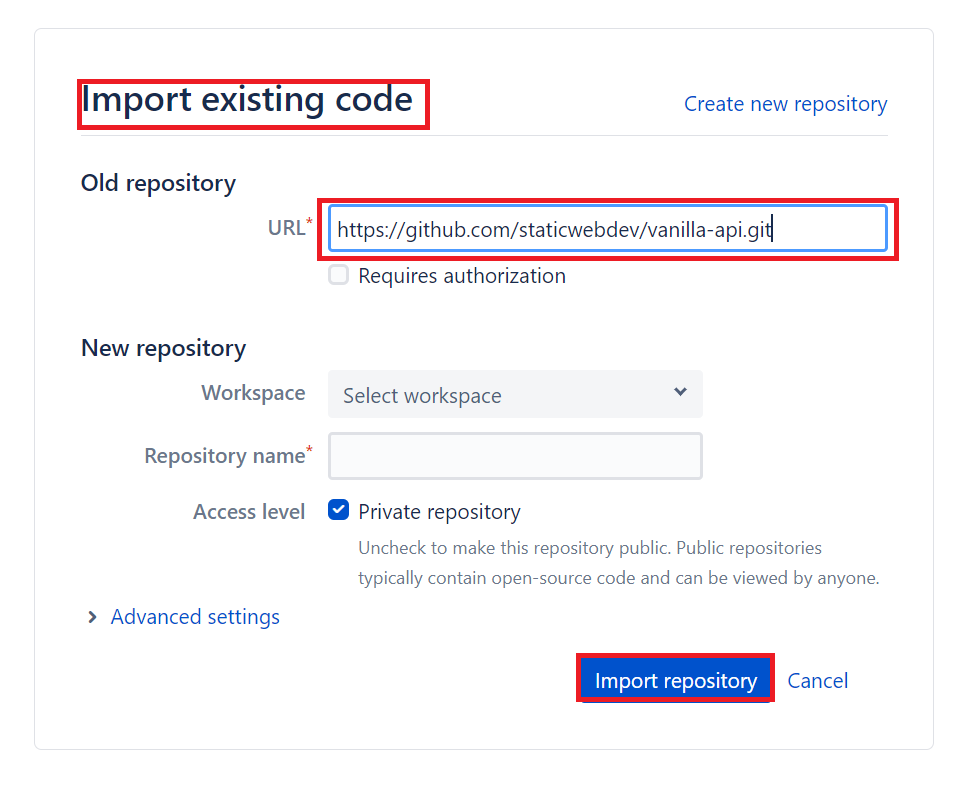Click the Access level label
The image size is (965, 787).
pos(249,512)
